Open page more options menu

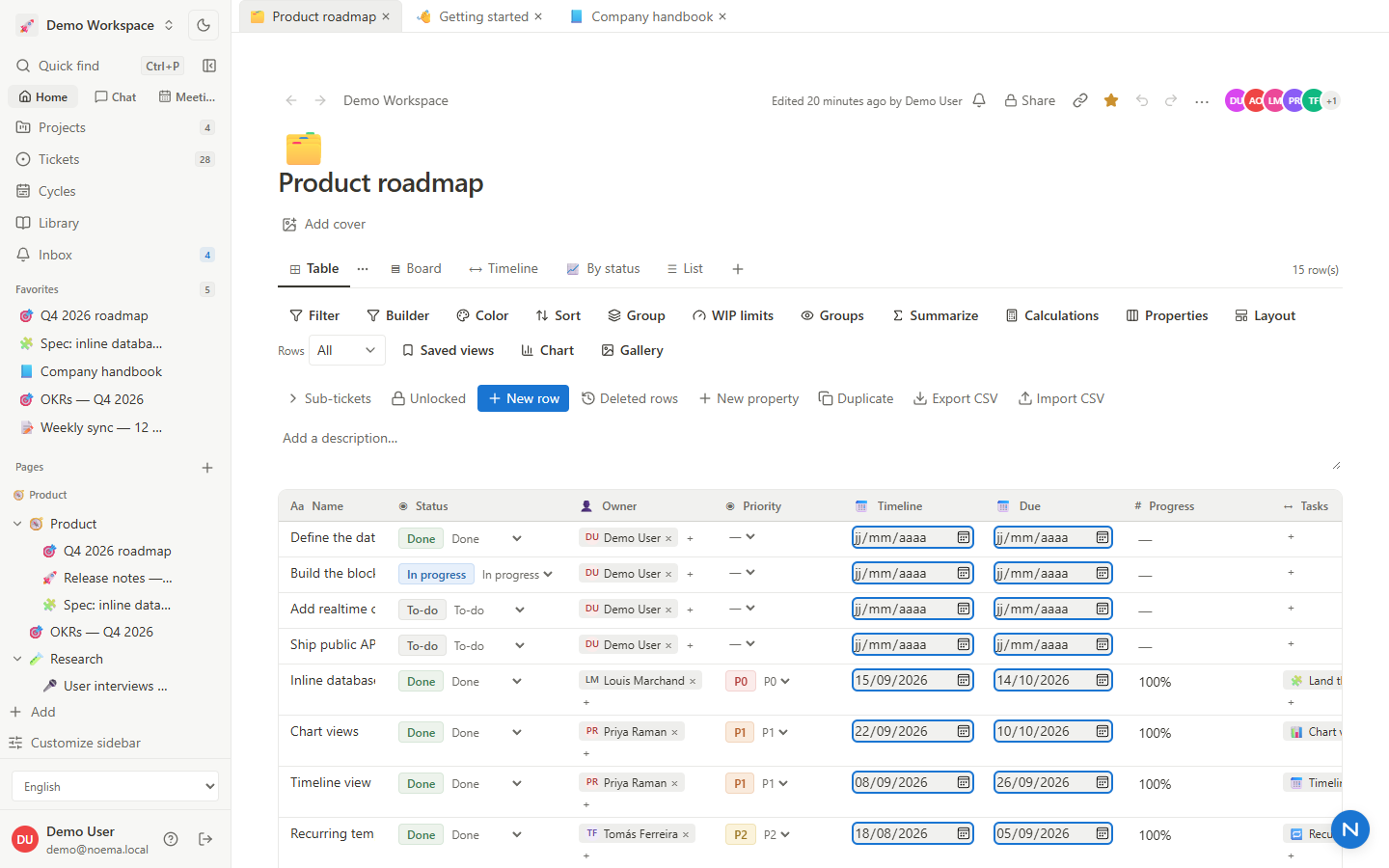click(x=1202, y=101)
